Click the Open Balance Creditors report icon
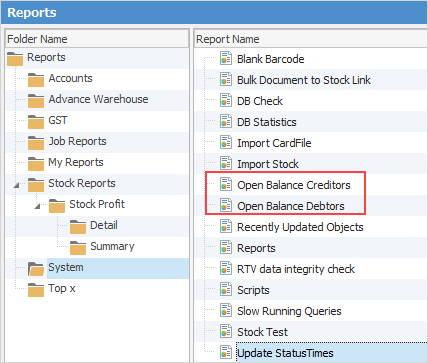The width and height of the screenshot is (428, 363). [226, 185]
